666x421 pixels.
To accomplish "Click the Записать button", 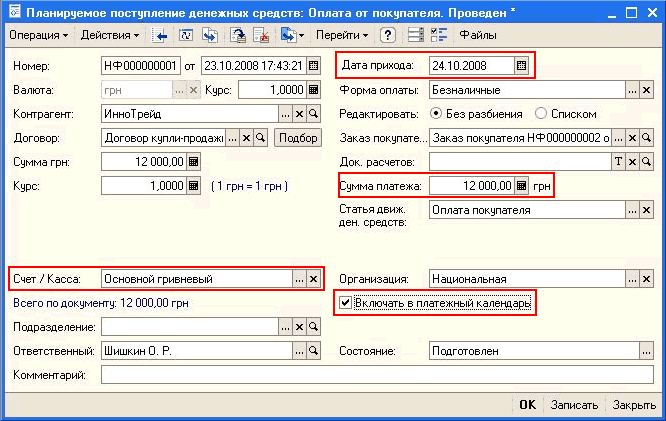I will (x=575, y=405).
